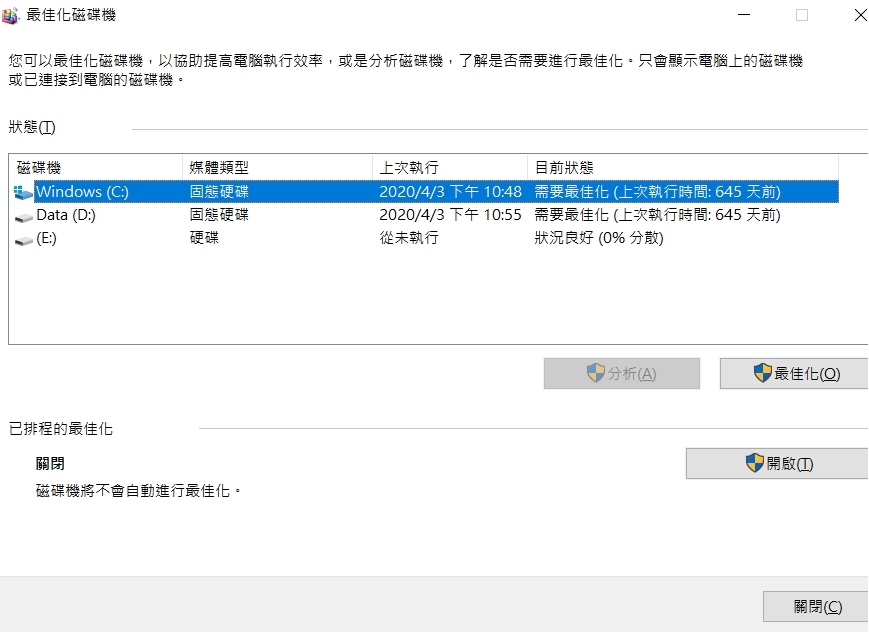
Task: Click the bold 關閉 schedule status text
Action: [x=50, y=463]
